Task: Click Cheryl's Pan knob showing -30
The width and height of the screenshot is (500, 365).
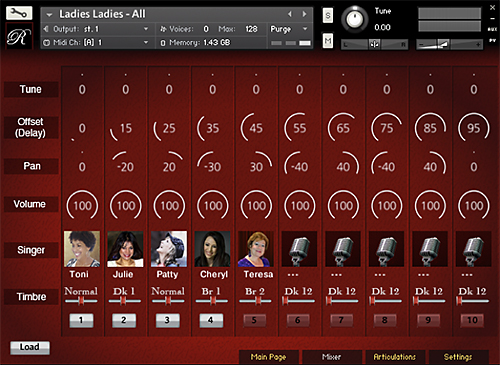Action: click(212, 166)
